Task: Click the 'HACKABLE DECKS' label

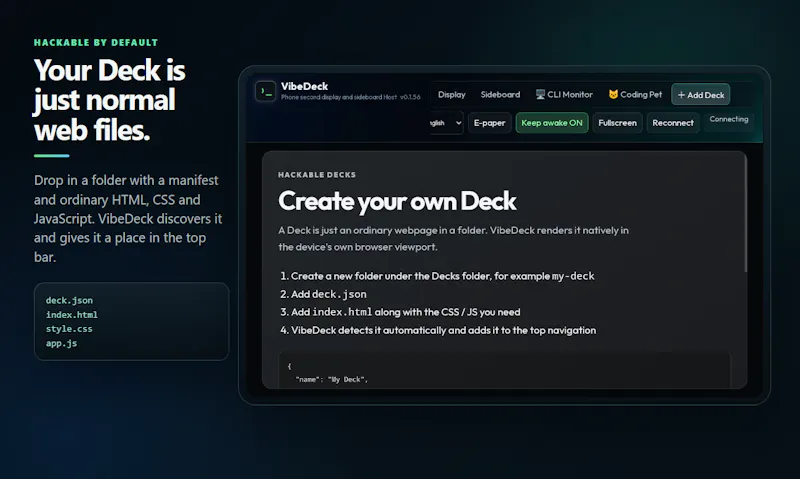Action: (x=317, y=174)
